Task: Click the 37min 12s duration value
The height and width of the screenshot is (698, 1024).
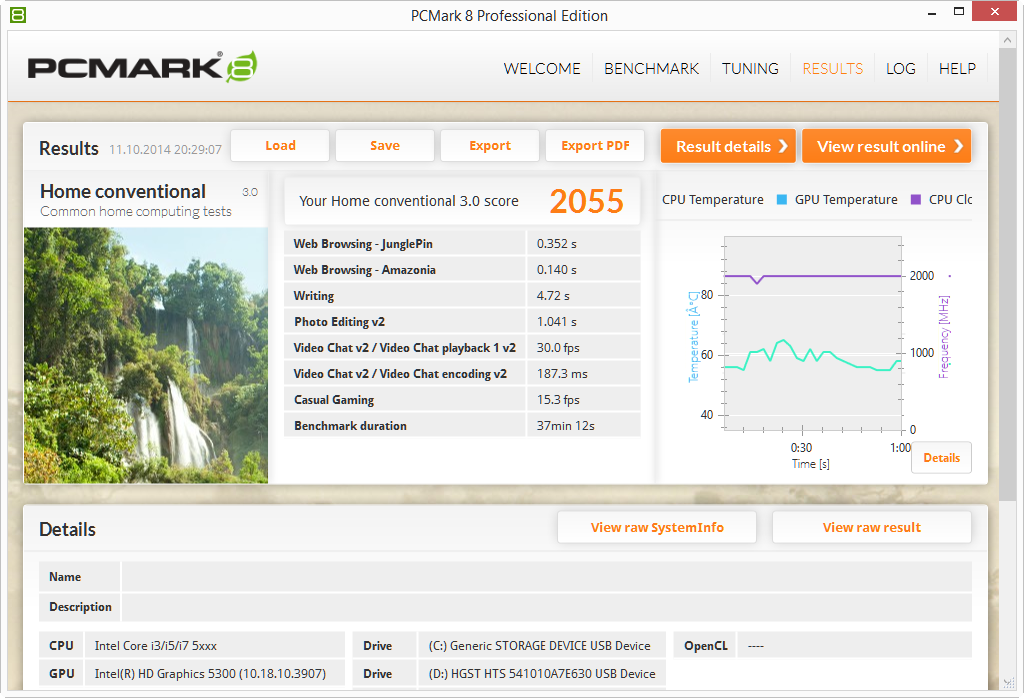Action: (x=566, y=426)
